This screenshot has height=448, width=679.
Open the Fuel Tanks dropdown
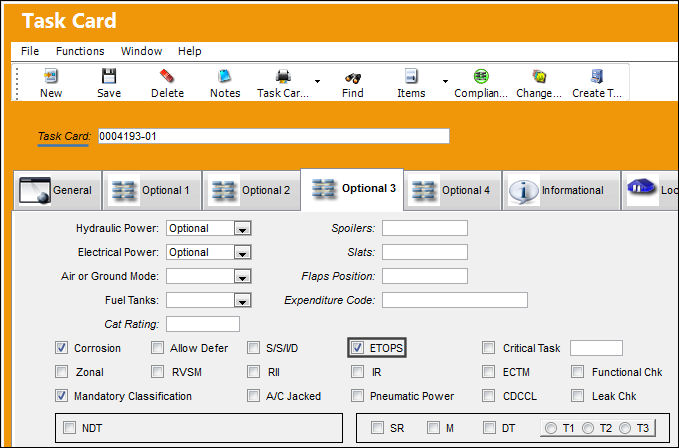pyautogui.click(x=242, y=300)
